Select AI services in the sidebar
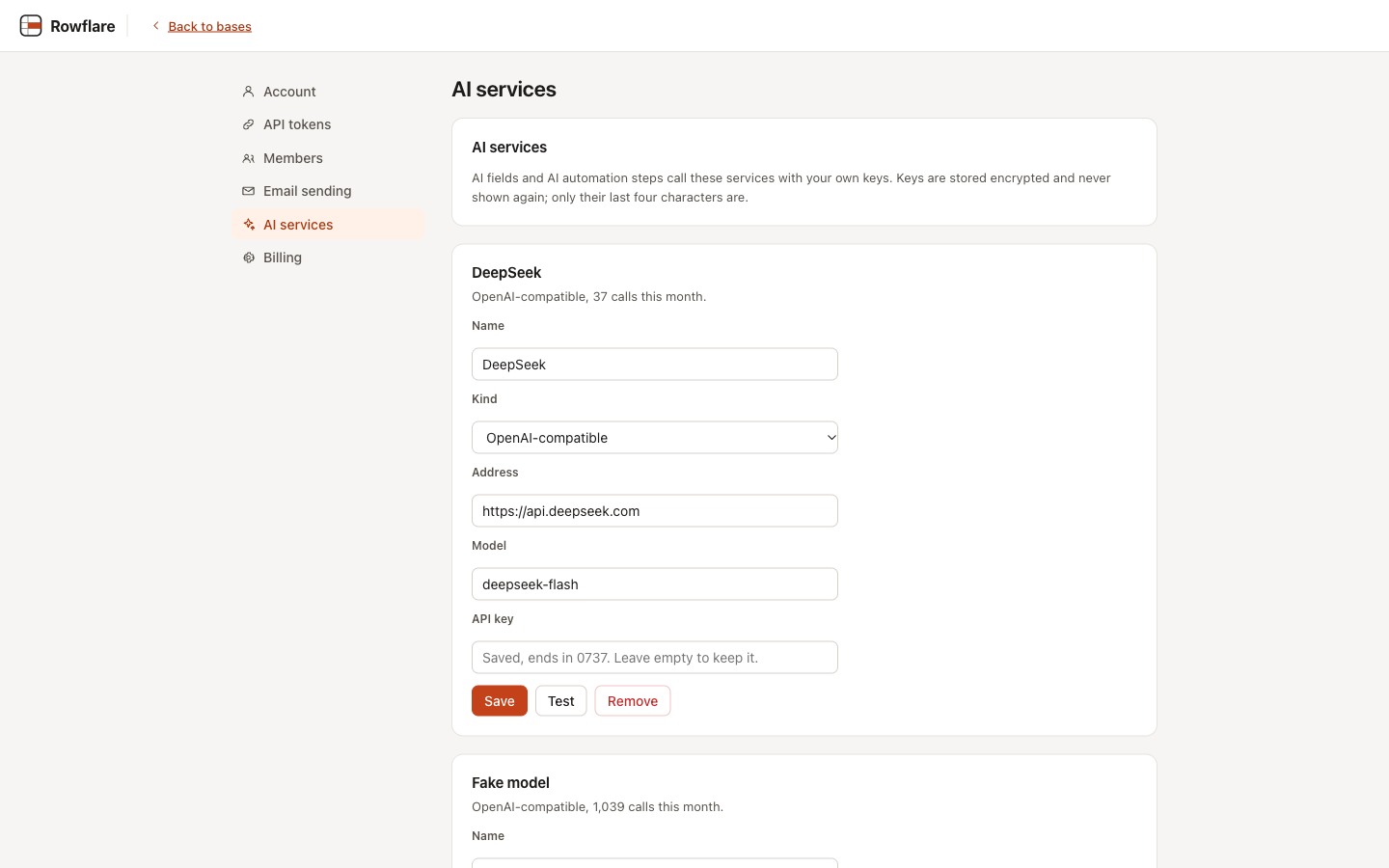The image size is (1389, 868). pyautogui.click(x=328, y=225)
